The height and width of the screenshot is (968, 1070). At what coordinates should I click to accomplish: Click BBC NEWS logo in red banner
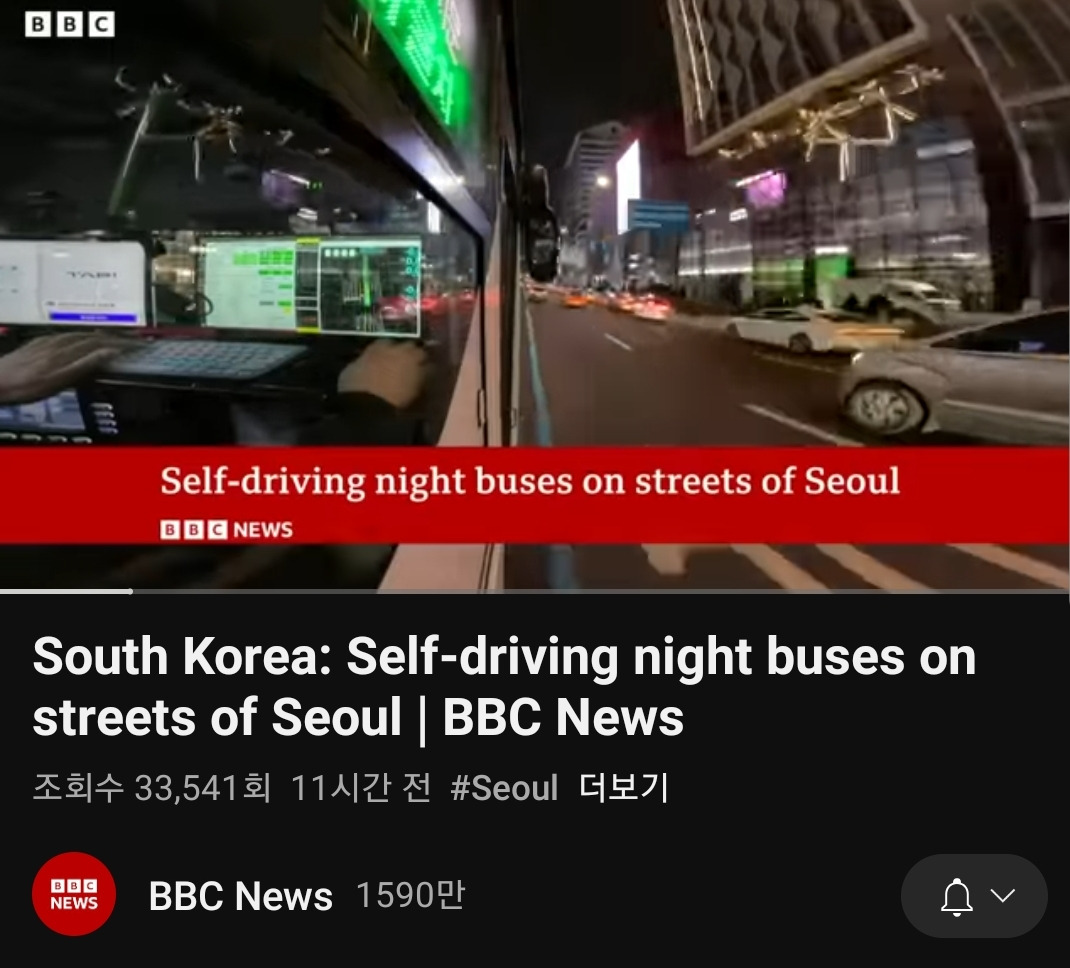coord(227,529)
